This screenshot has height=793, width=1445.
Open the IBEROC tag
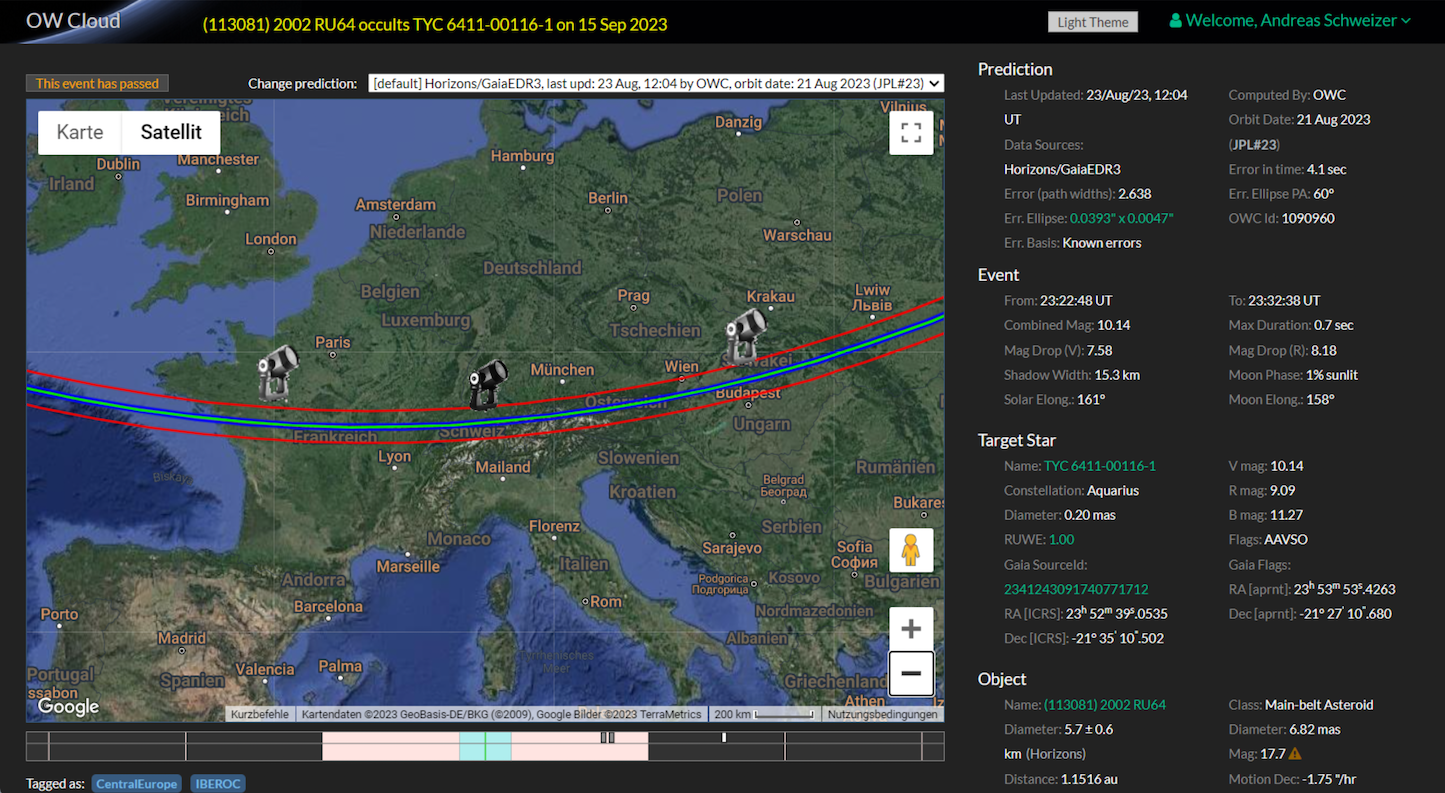217,784
